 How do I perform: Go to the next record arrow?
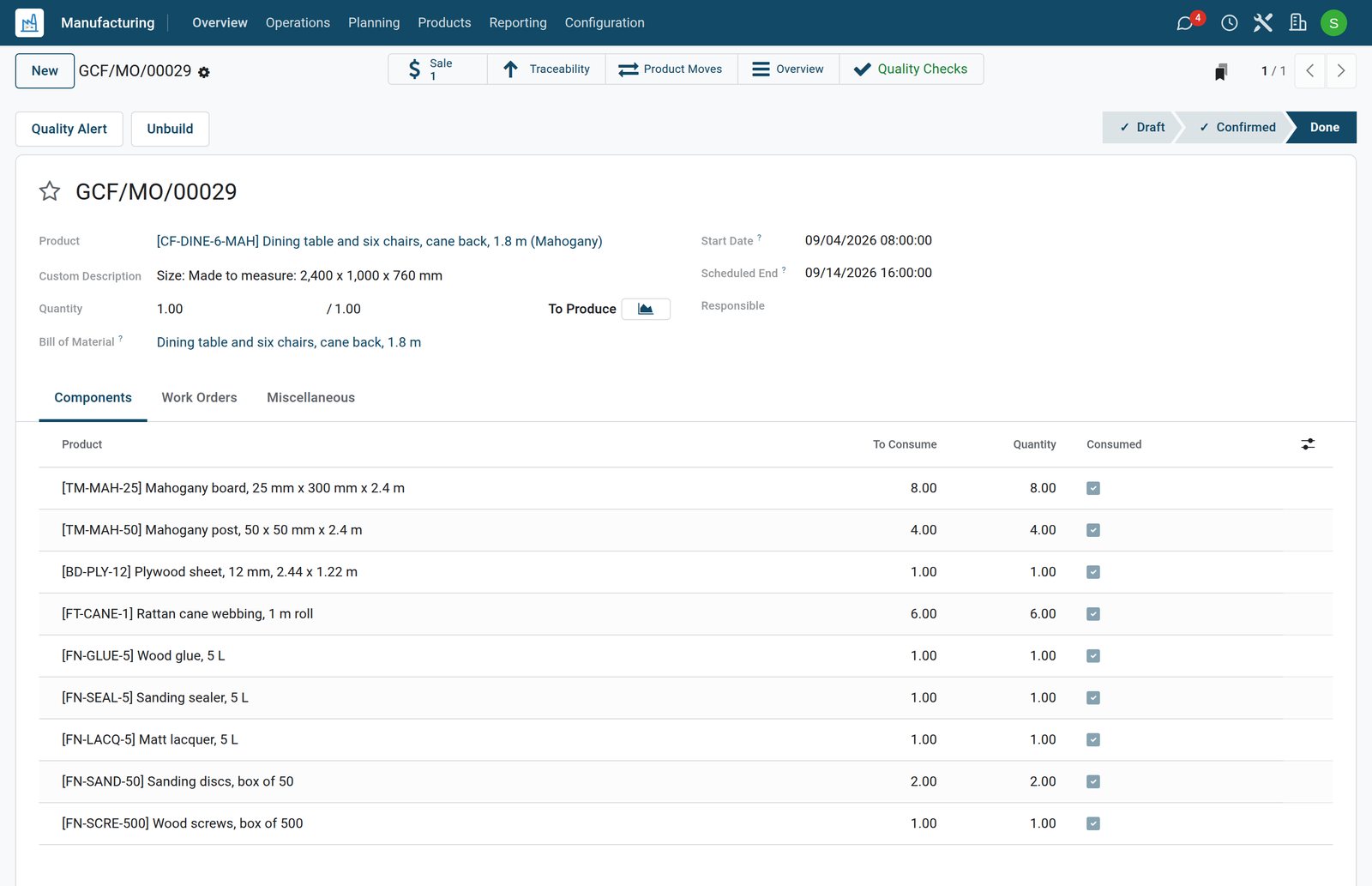click(x=1341, y=71)
